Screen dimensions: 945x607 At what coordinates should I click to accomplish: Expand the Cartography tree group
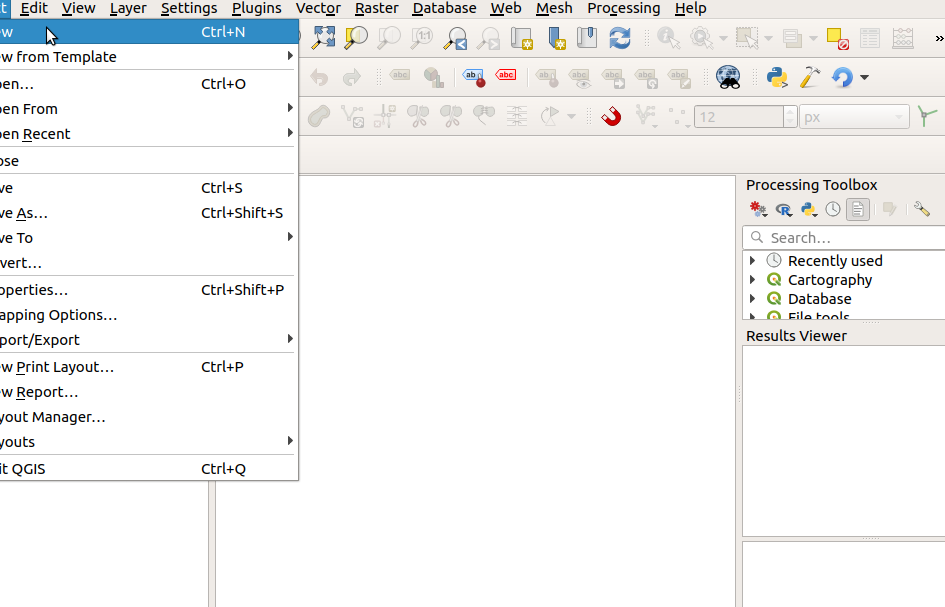click(753, 280)
